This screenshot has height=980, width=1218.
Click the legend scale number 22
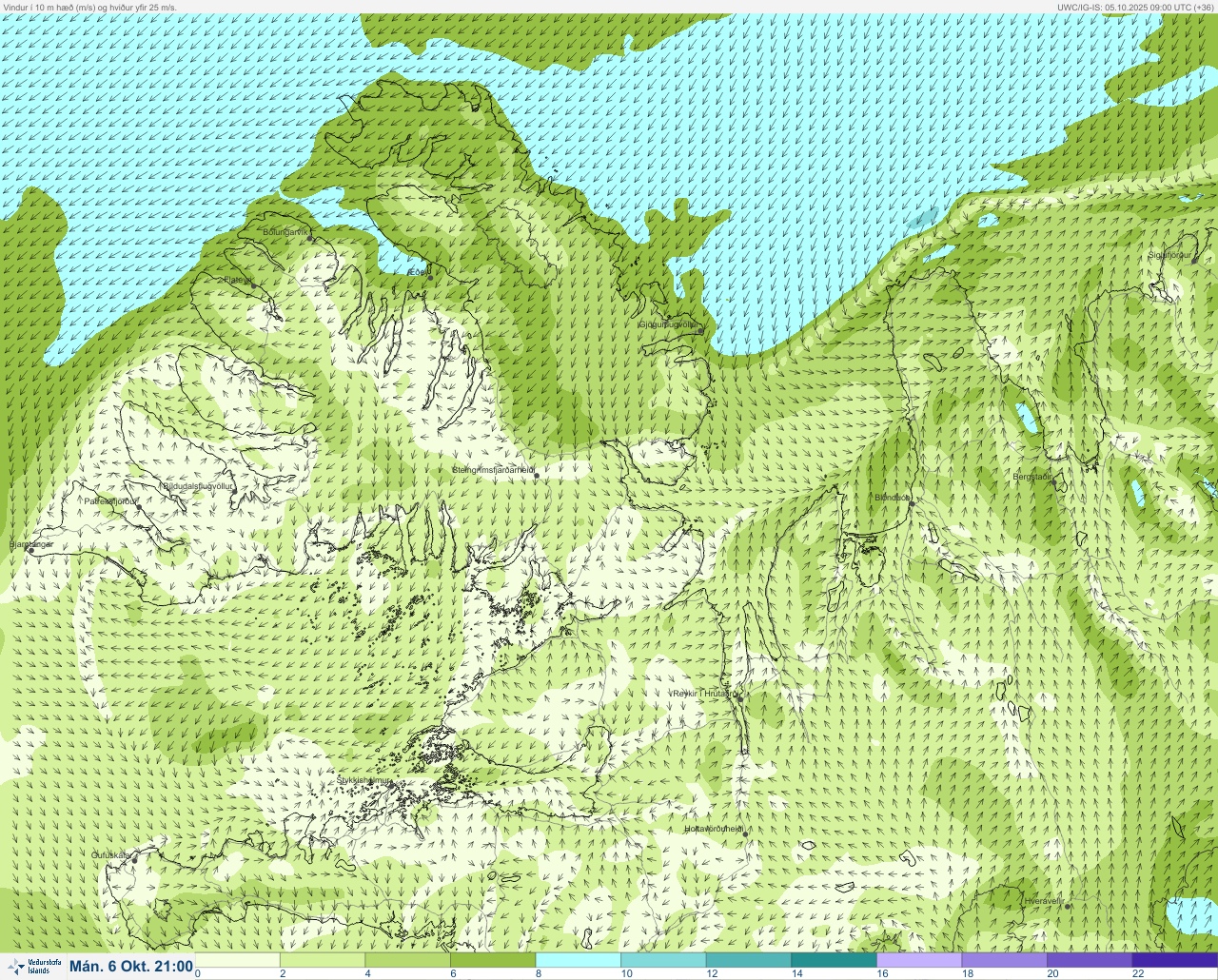pyautogui.click(x=1138, y=973)
